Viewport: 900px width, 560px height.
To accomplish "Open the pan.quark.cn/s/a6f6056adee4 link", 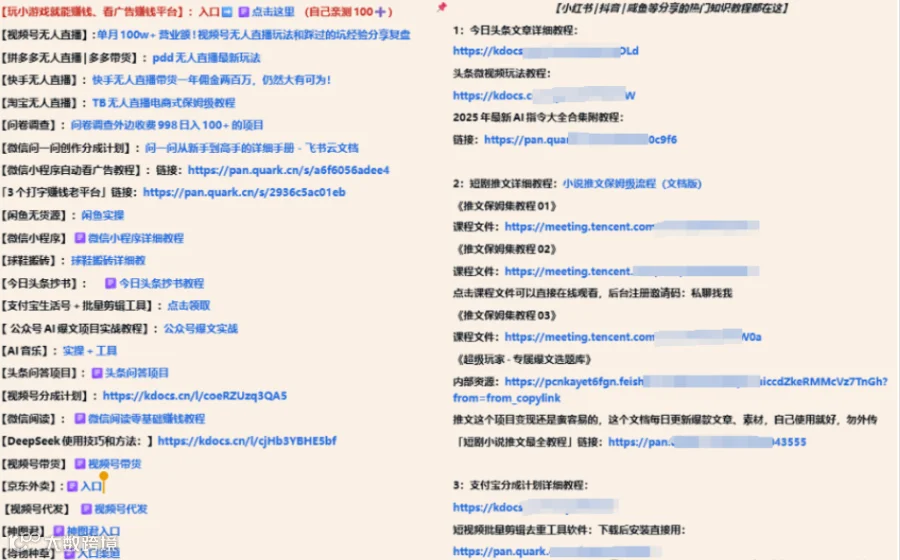I will tap(289, 170).
